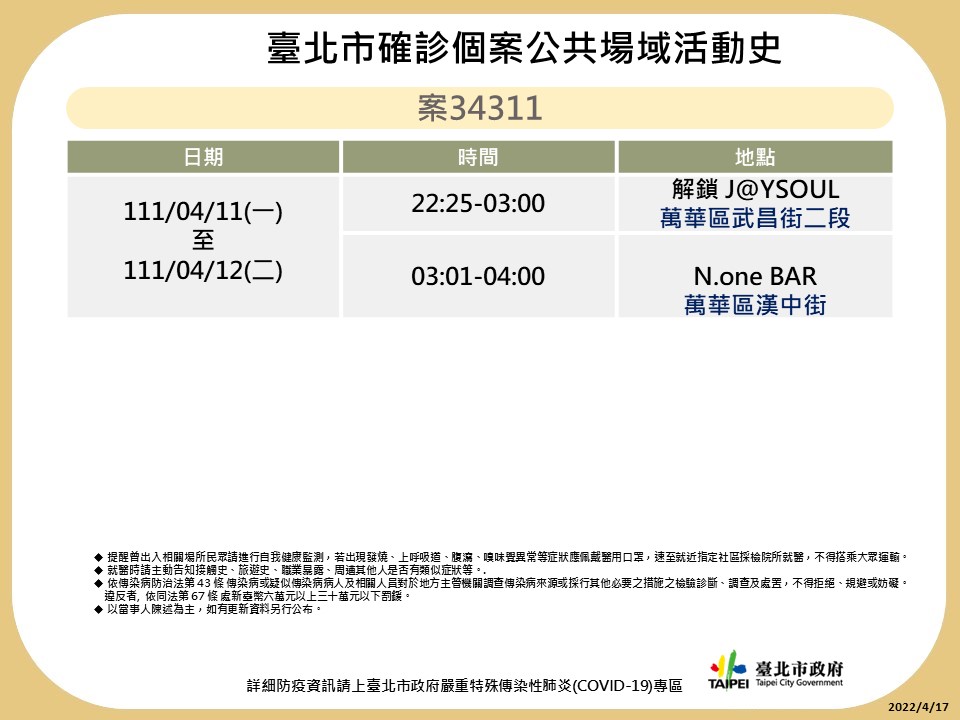Viewport: 960px width, 720px height.
Task: Click the venue name N.one BAR
Action: coord(756,276)
